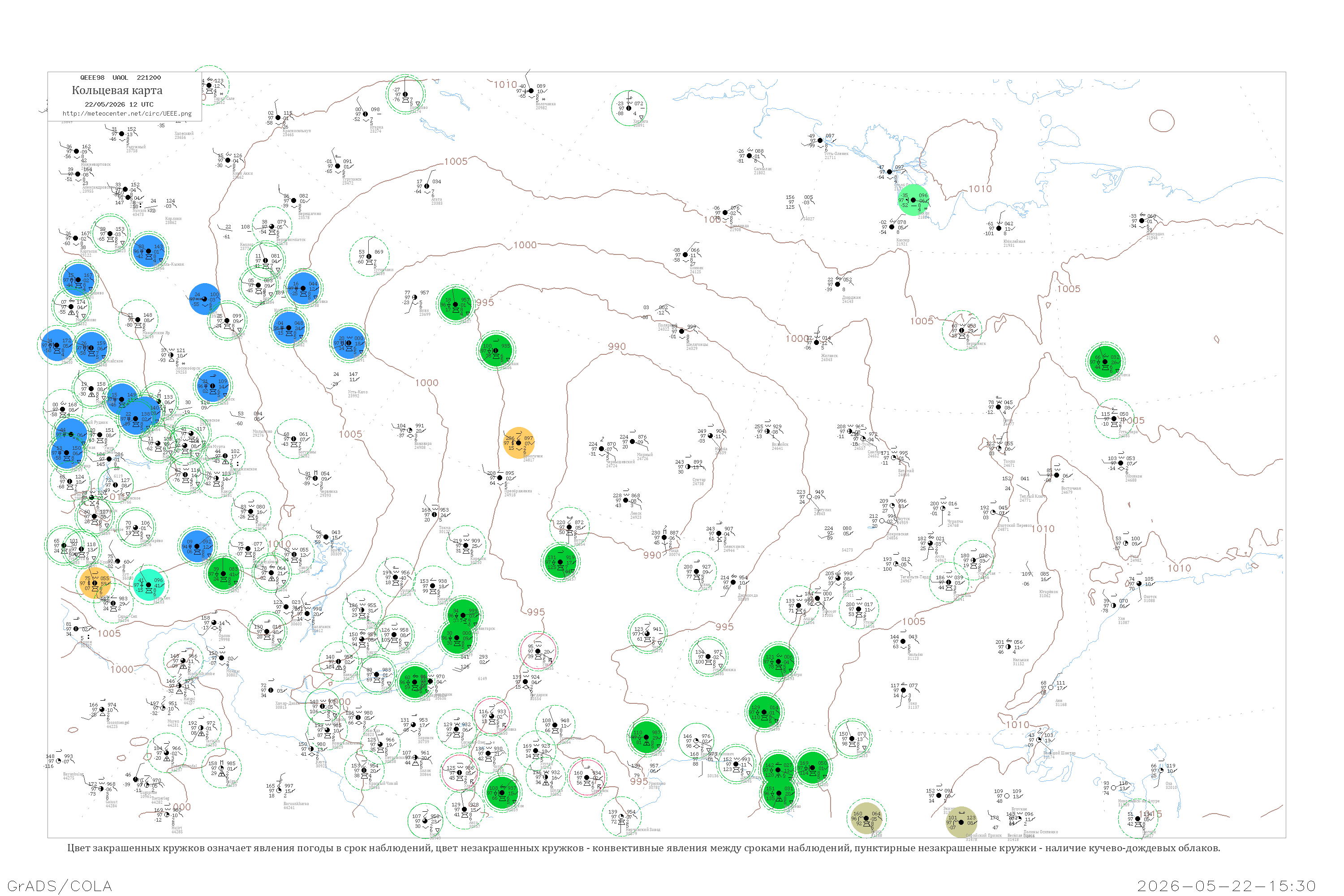Click the station name 'Кюсюр'

coord(902,240)
